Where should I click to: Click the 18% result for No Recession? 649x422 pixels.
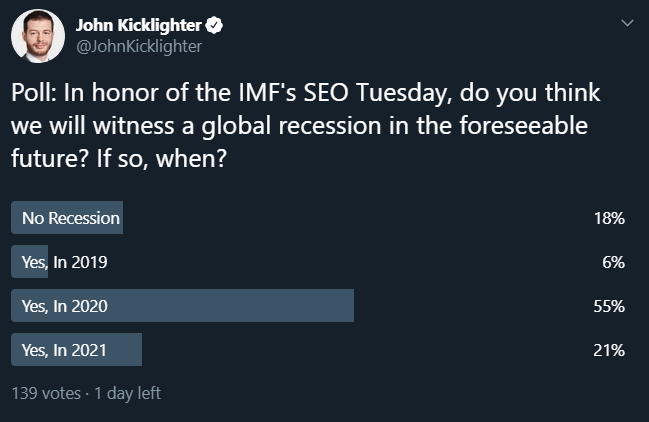point(609,218)
